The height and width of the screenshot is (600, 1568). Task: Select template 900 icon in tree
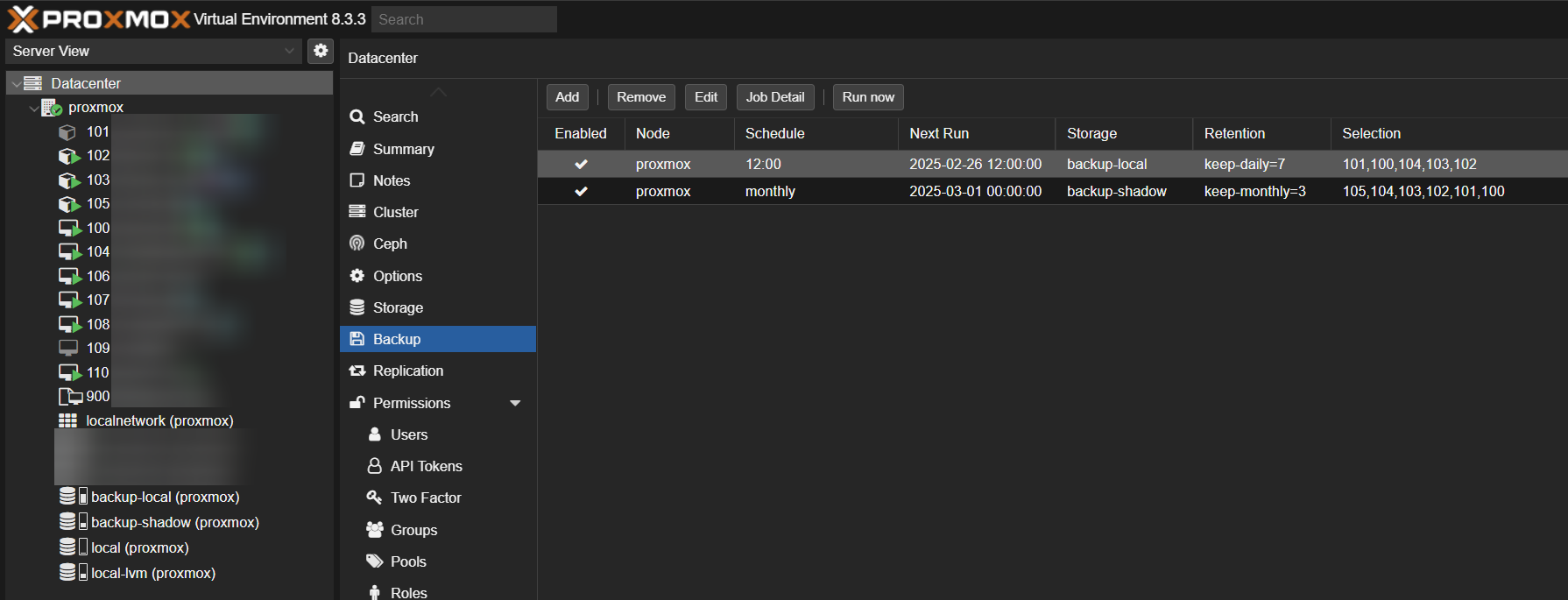click(69, 397)
